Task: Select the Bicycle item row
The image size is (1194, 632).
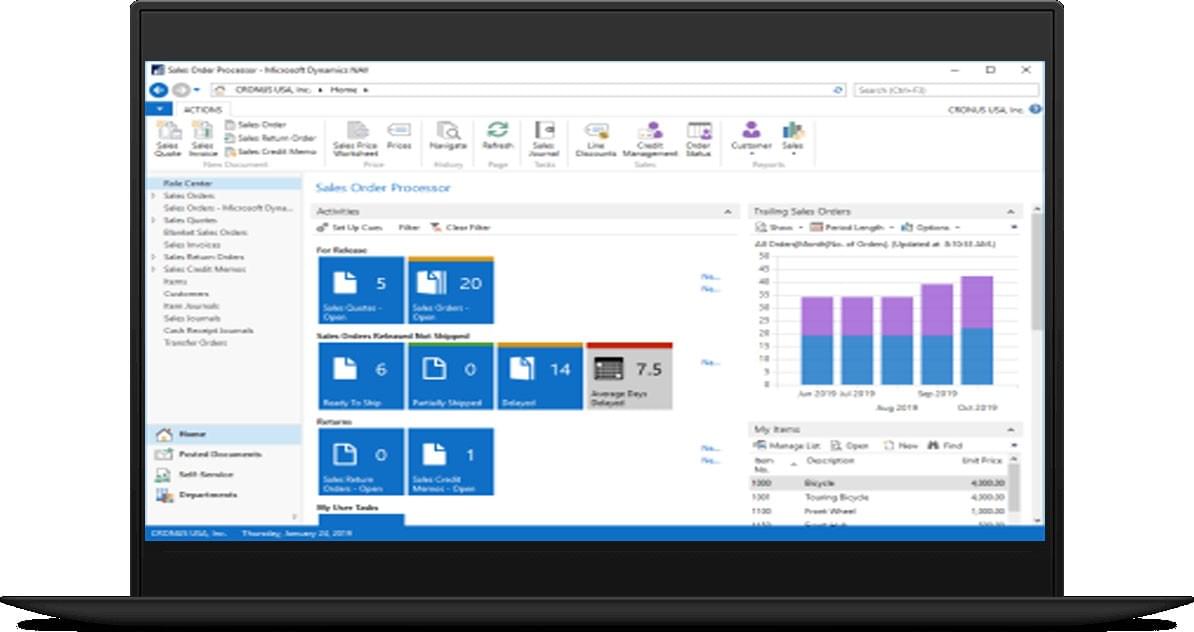Action: (x=878, y=484)
